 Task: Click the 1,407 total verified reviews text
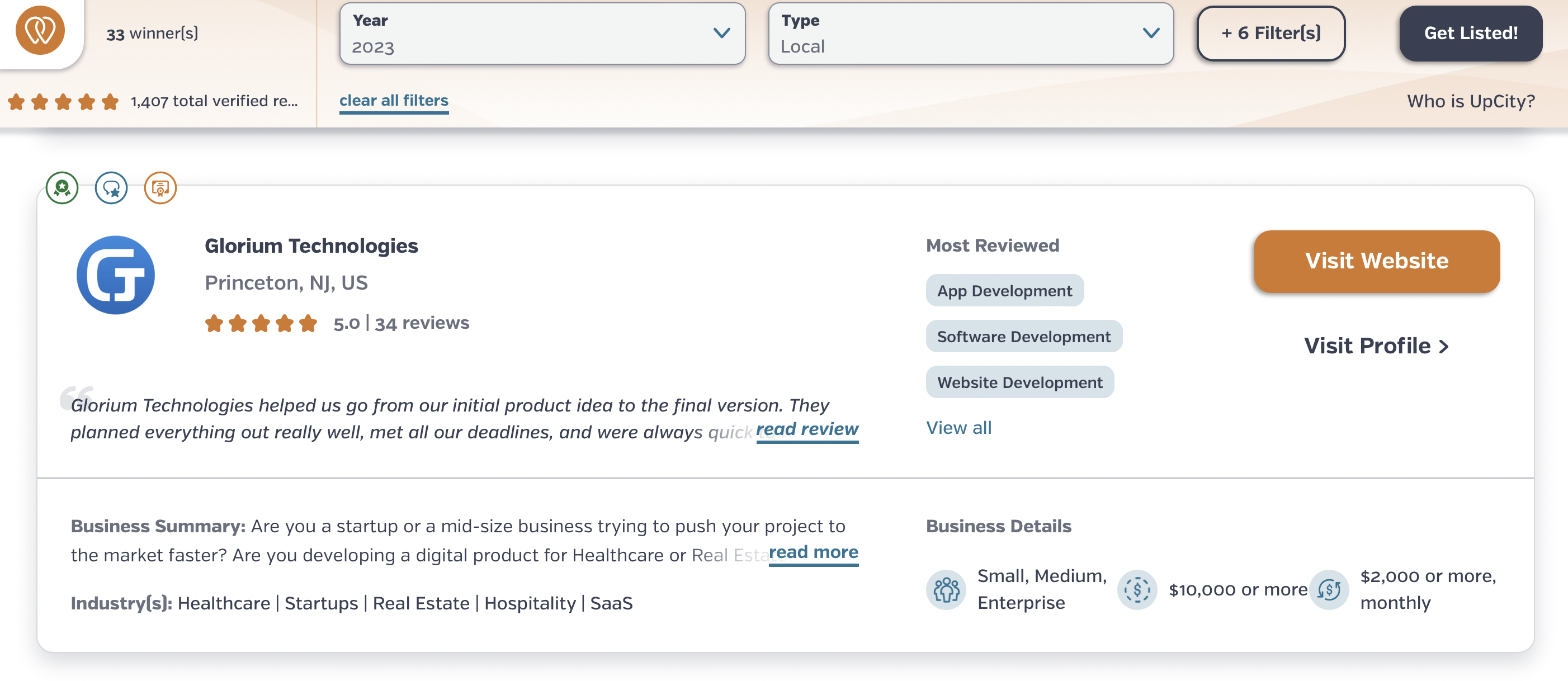(x=214, y=102)
